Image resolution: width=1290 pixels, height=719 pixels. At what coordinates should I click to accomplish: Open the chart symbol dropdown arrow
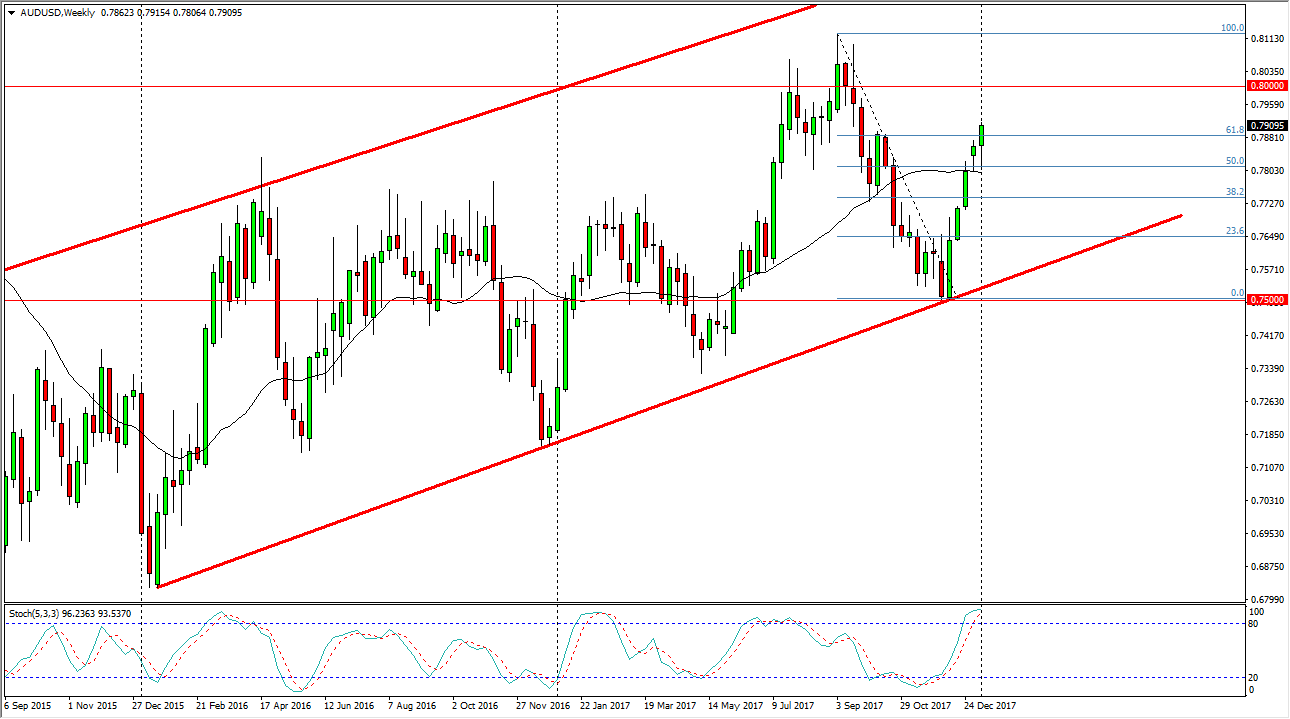point(8,13)
